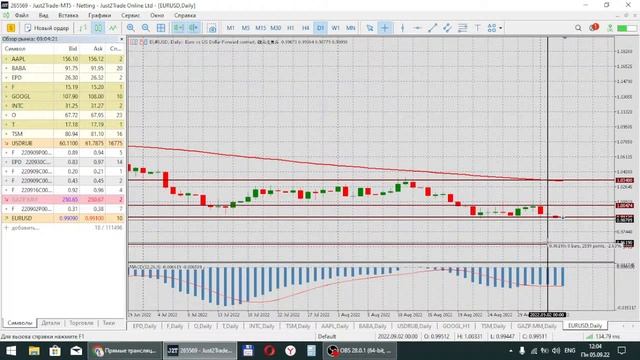Viewport: 640px width, 360px height.
Task: Open Yandex browser from the taskbar
Action: pos(290,351)
